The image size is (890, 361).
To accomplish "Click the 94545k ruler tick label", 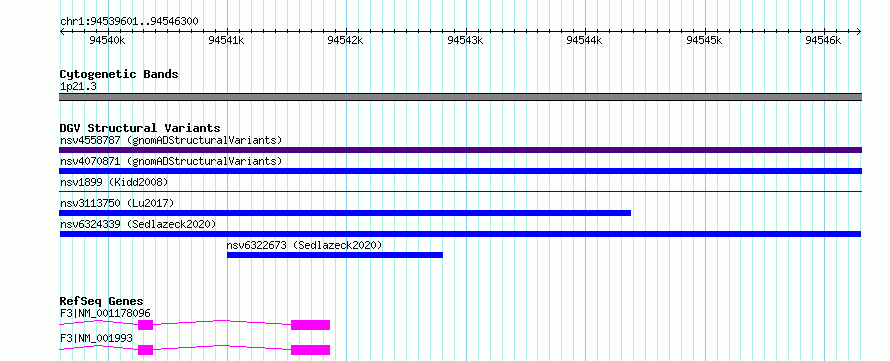I will point(704,40).
